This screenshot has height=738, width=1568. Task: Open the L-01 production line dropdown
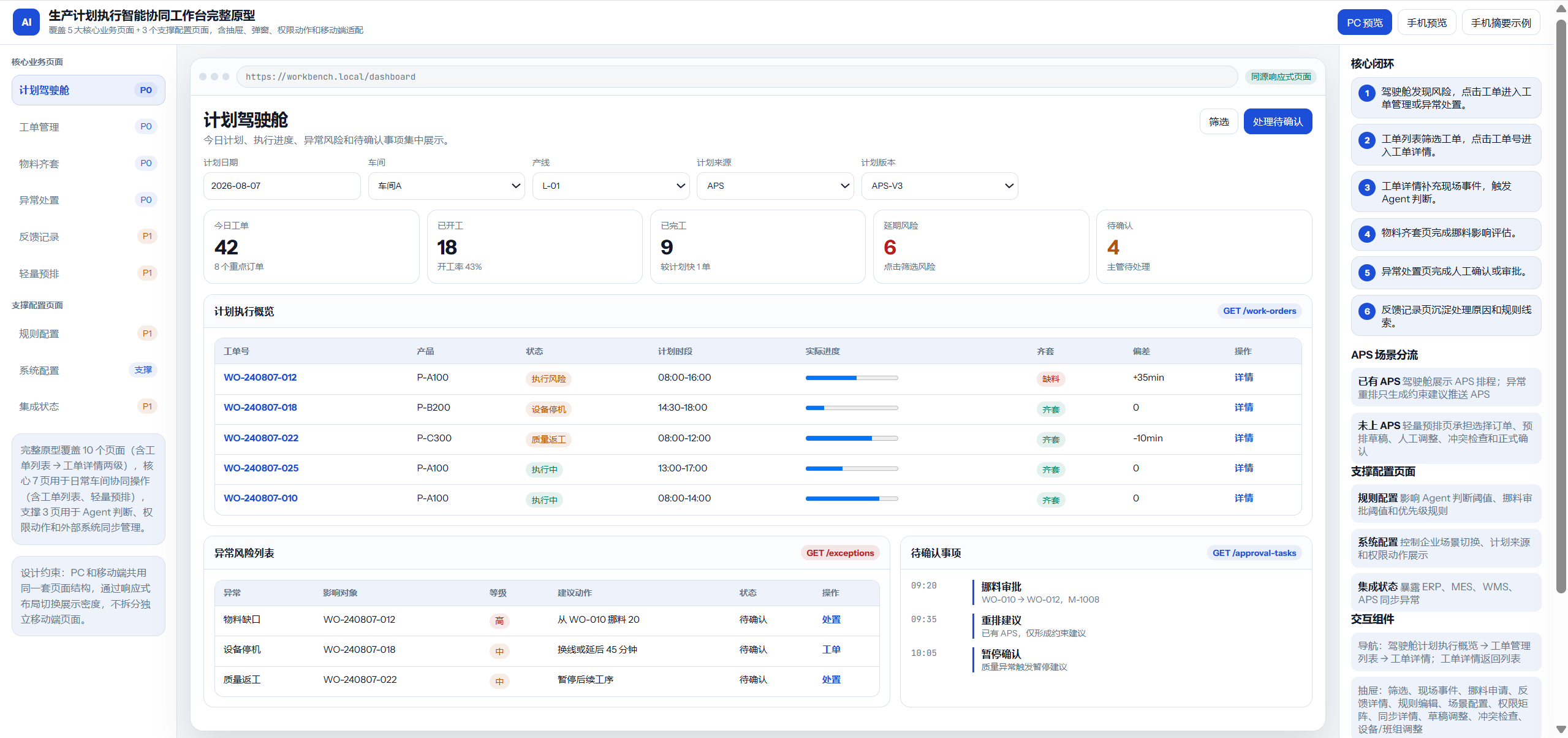tap(611, 186)
